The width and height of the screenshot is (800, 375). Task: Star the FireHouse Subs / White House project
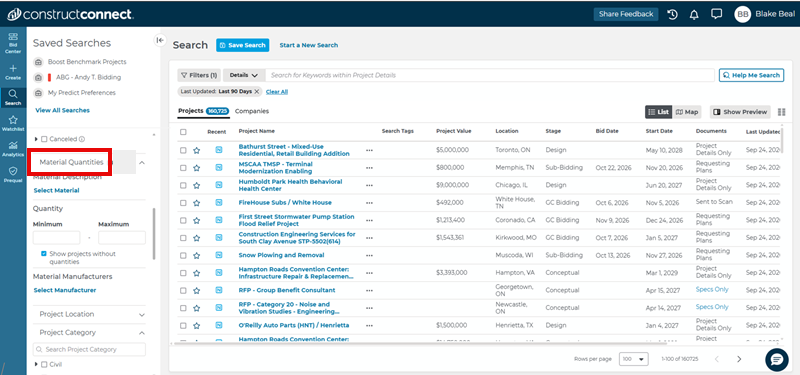pos(196,203)
